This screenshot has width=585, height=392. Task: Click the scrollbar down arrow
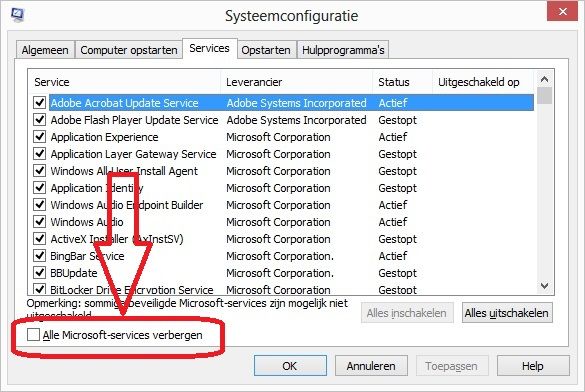click(544, 286)
